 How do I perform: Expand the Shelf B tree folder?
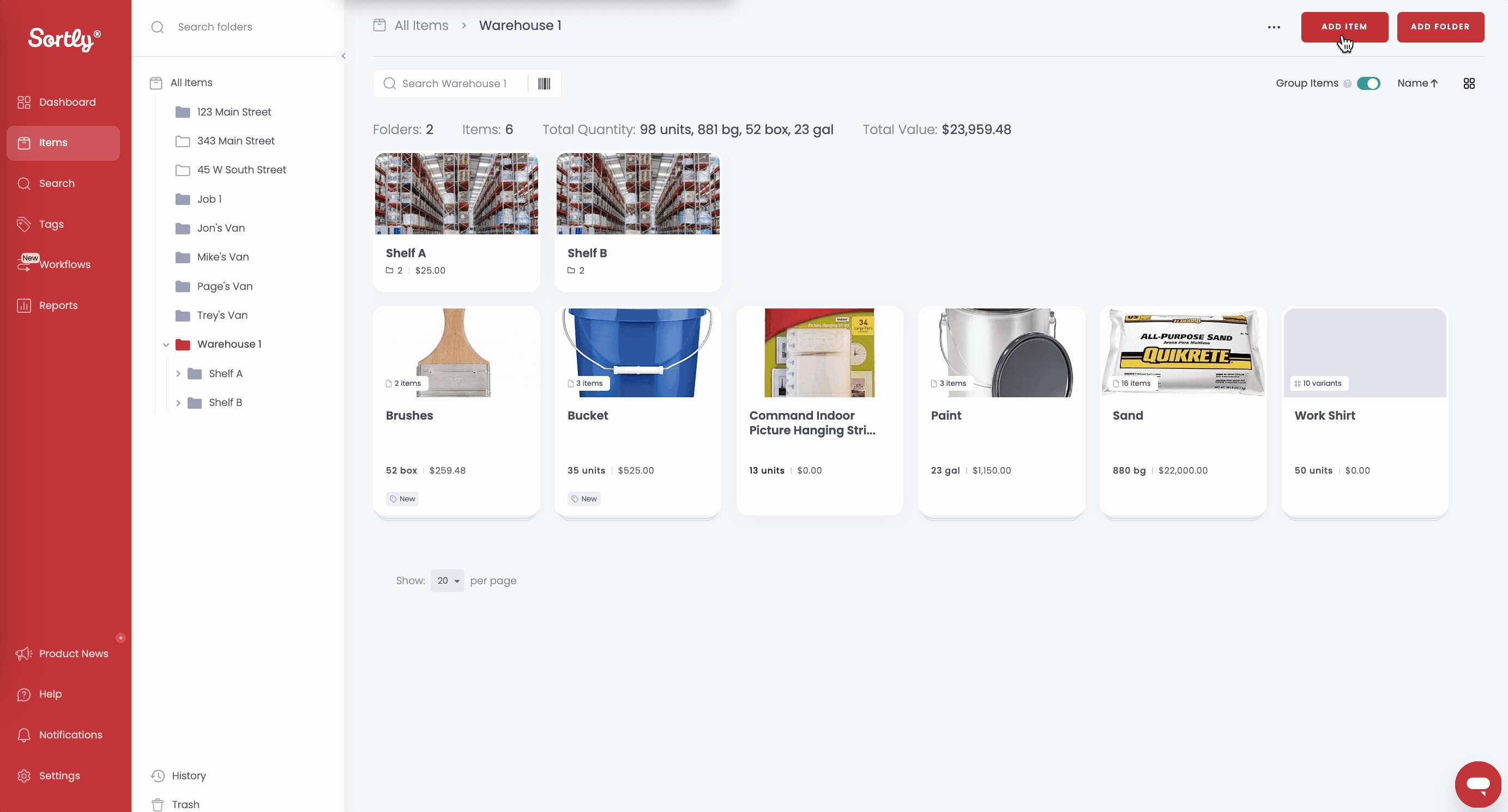tap(178, 403)
